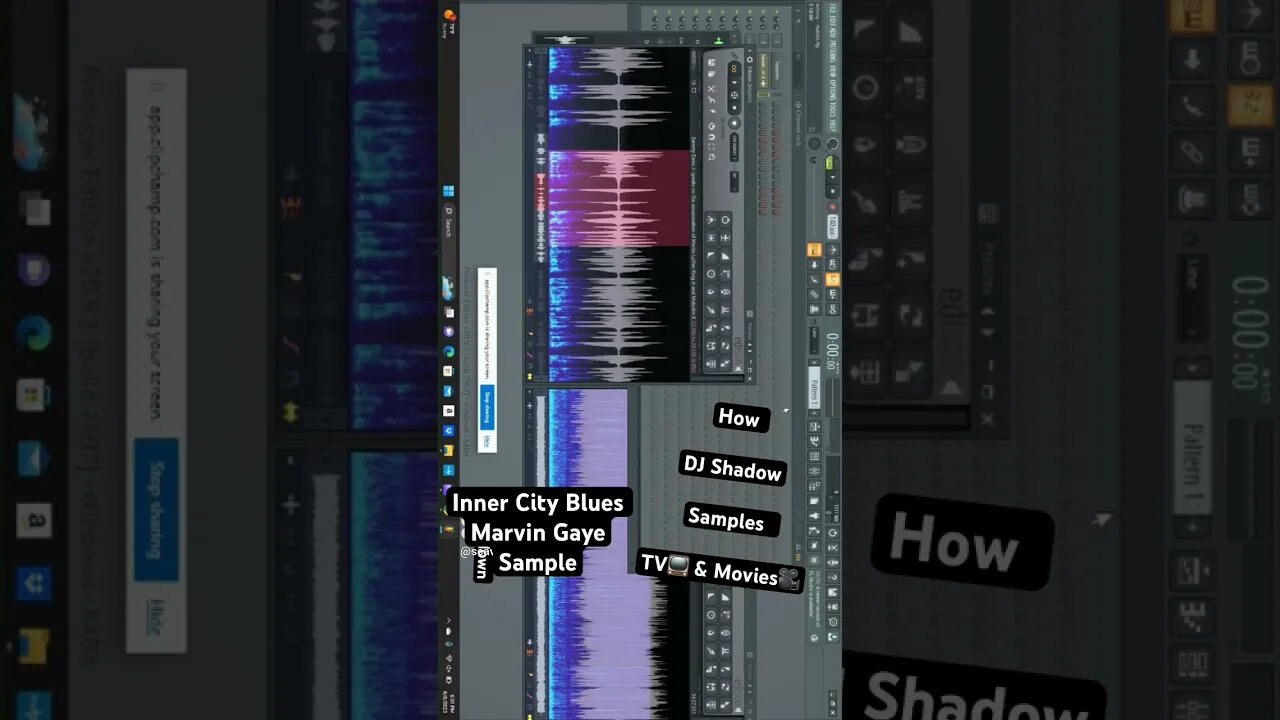Image resolution: width=1280 pixels, height=720 pixels.
Task: Click the main FL Studio stop button
Action: [832, 191]
